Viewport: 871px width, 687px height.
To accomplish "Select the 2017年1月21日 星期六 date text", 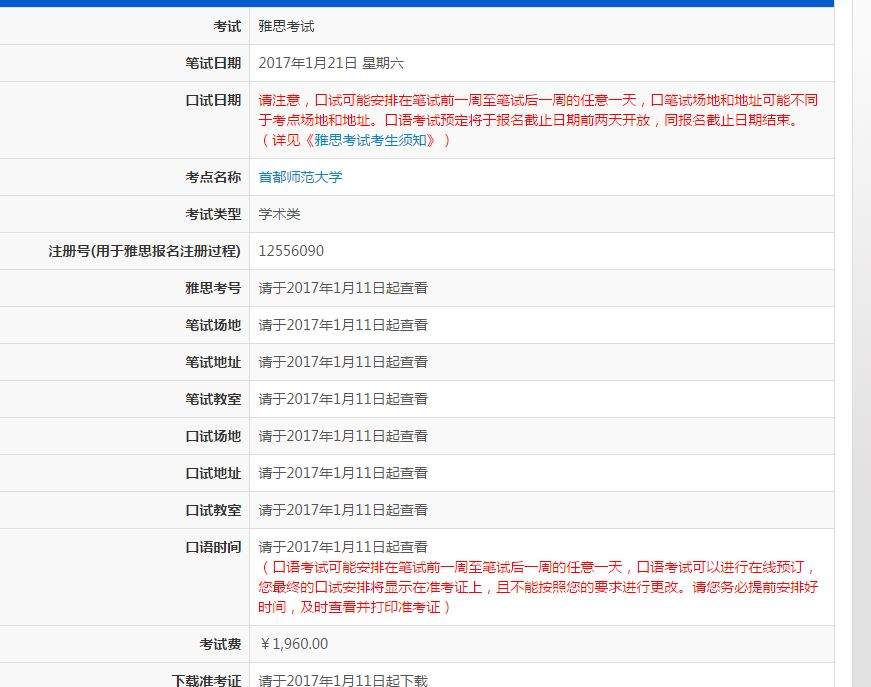I will tap(331, 63).
